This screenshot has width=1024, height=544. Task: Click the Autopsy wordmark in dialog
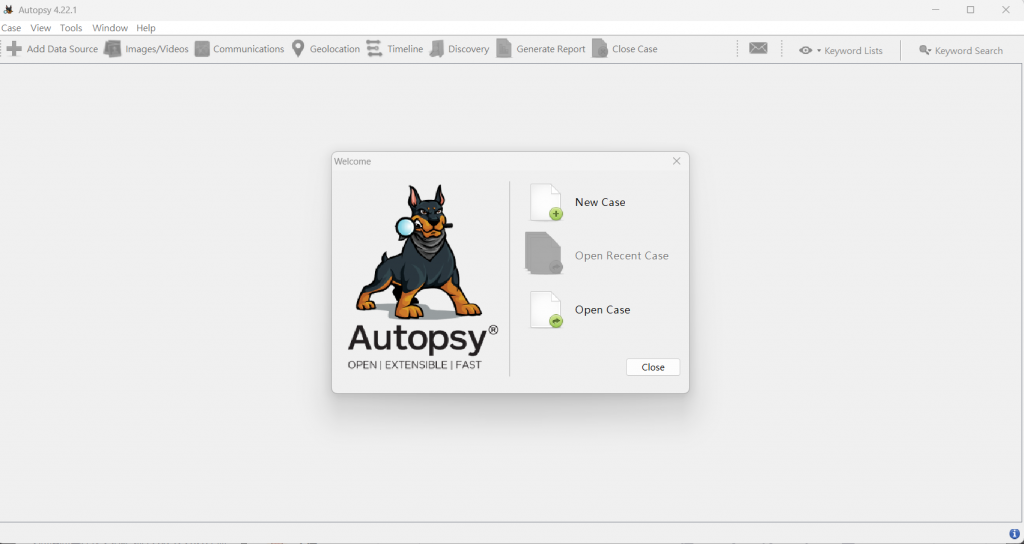click(423, 340)
